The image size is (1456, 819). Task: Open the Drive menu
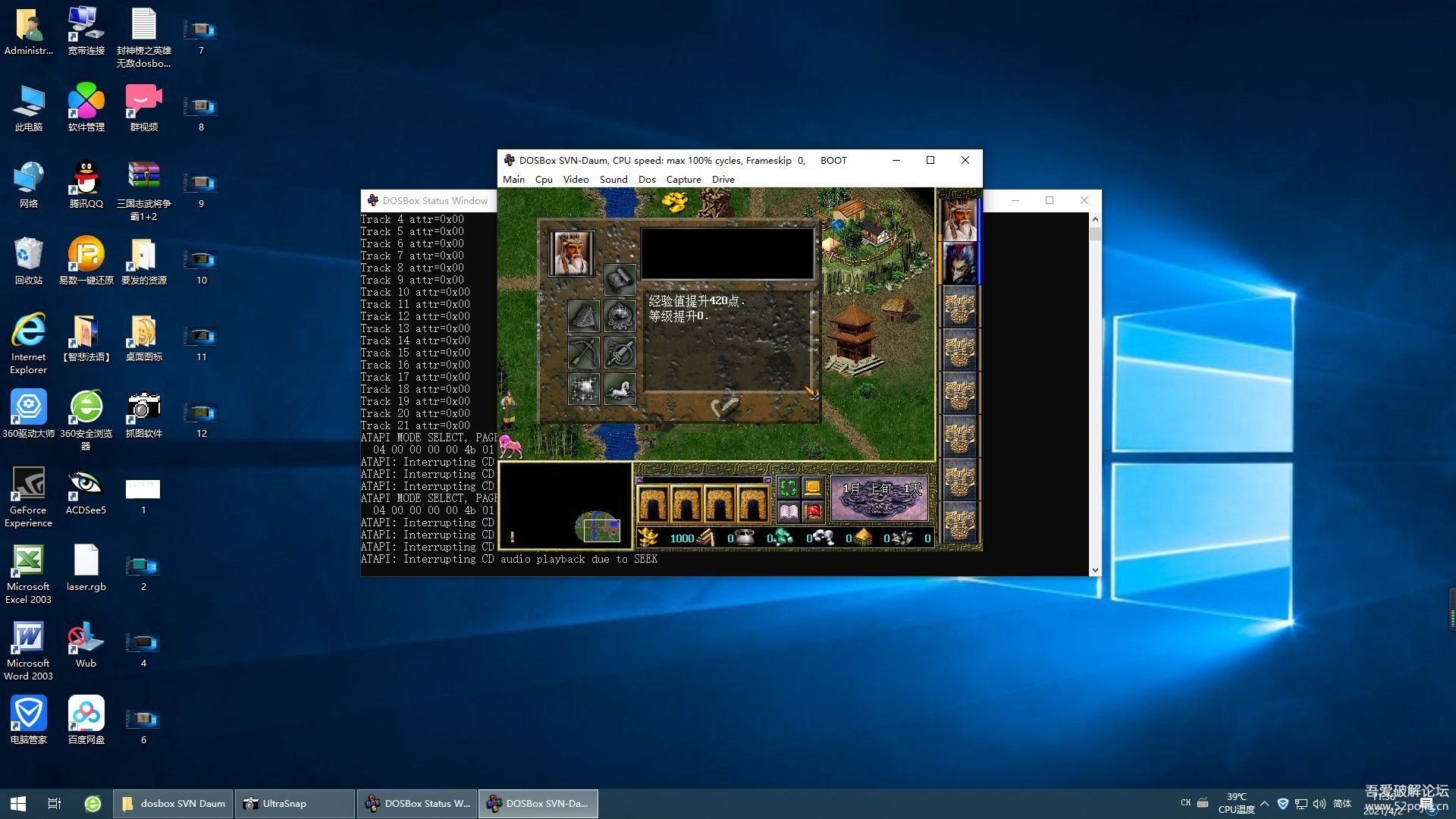(723, 180)
